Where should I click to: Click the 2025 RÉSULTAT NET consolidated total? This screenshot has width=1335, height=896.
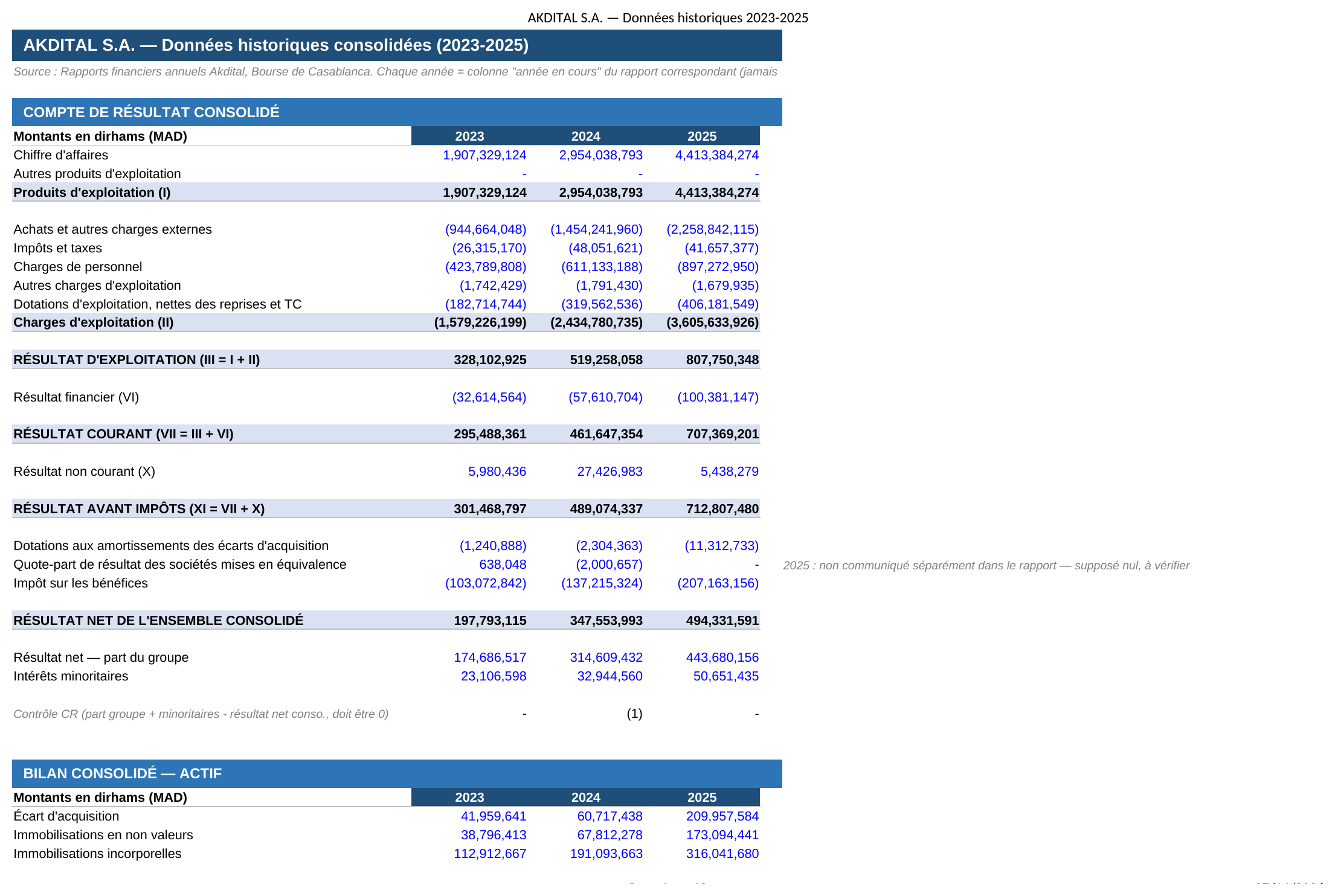tap(722, 621)
